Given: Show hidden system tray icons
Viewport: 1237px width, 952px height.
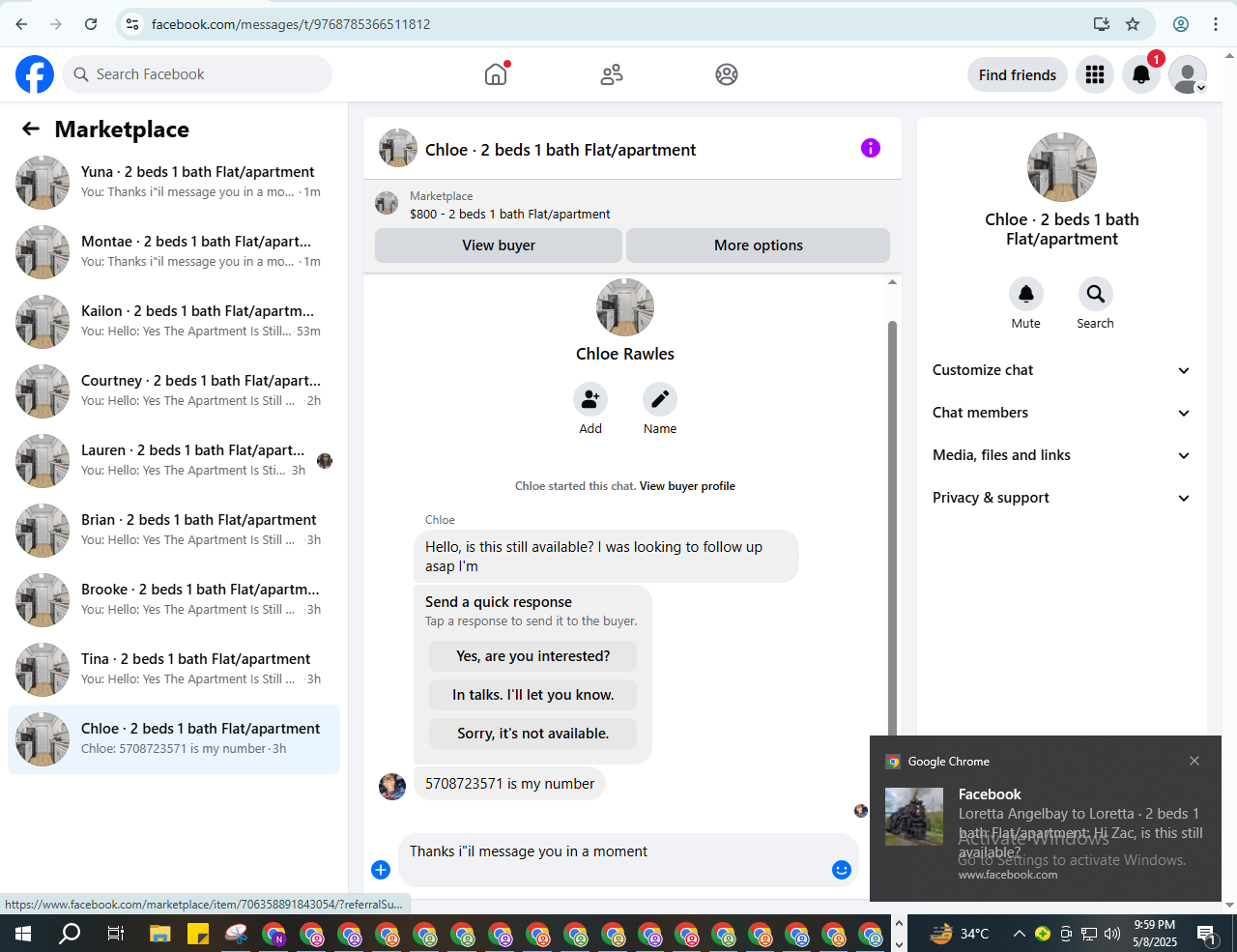Looking at the screenshot, I should [x=1019, y=934].
